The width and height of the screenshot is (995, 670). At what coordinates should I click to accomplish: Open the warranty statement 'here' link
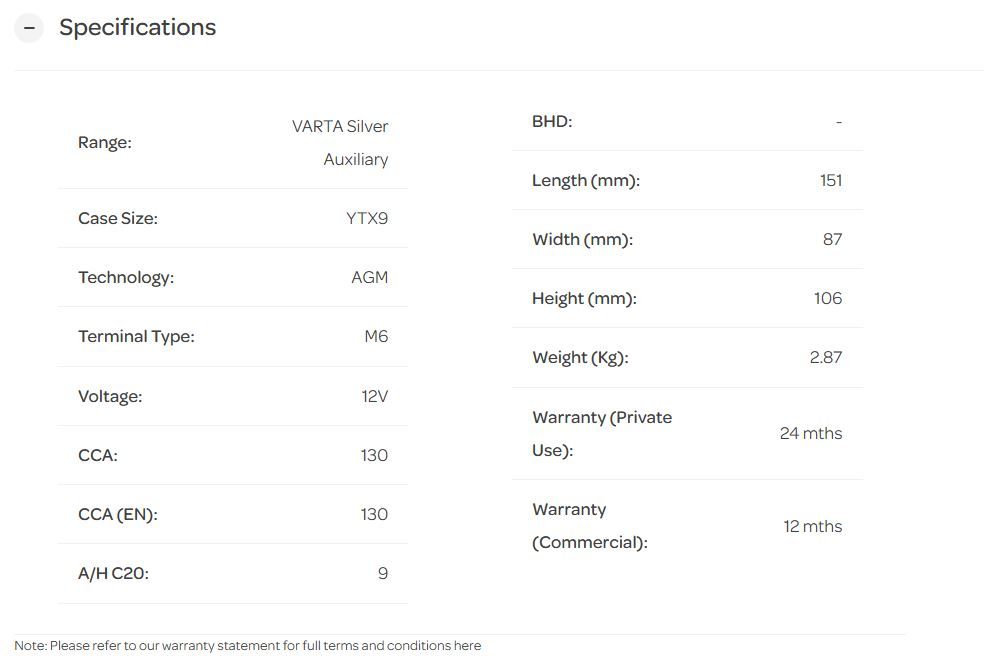pyautogui.click(x=467, y=646)
